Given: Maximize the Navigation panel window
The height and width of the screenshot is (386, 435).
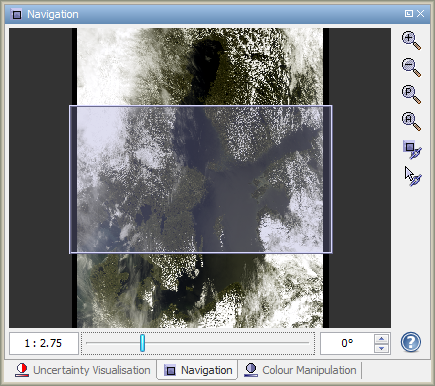Looking at the screenshot, I should point(409,14).
